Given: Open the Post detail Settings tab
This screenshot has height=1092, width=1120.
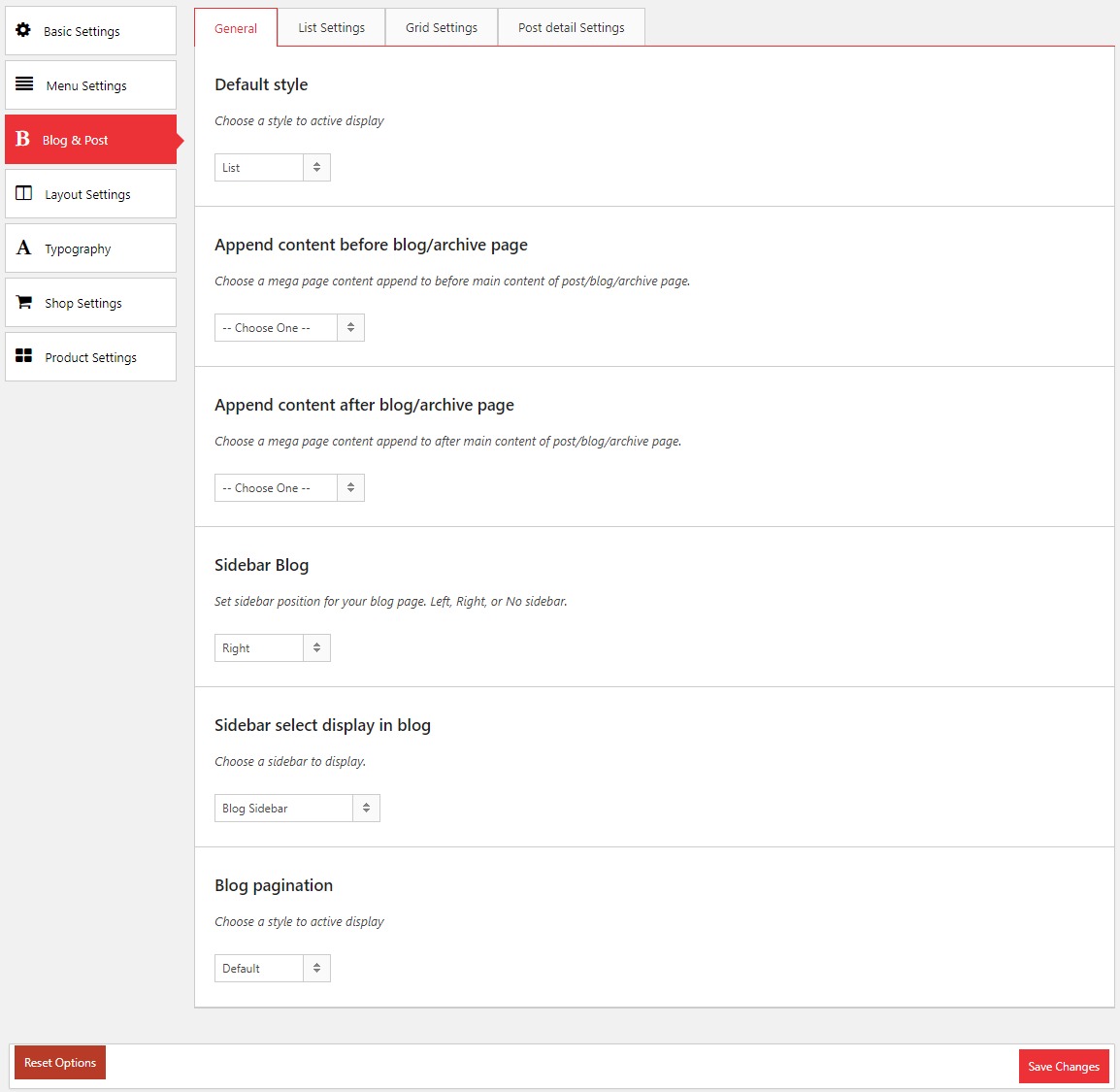Looking at the screenshot, I should click(x=571, y=27).
